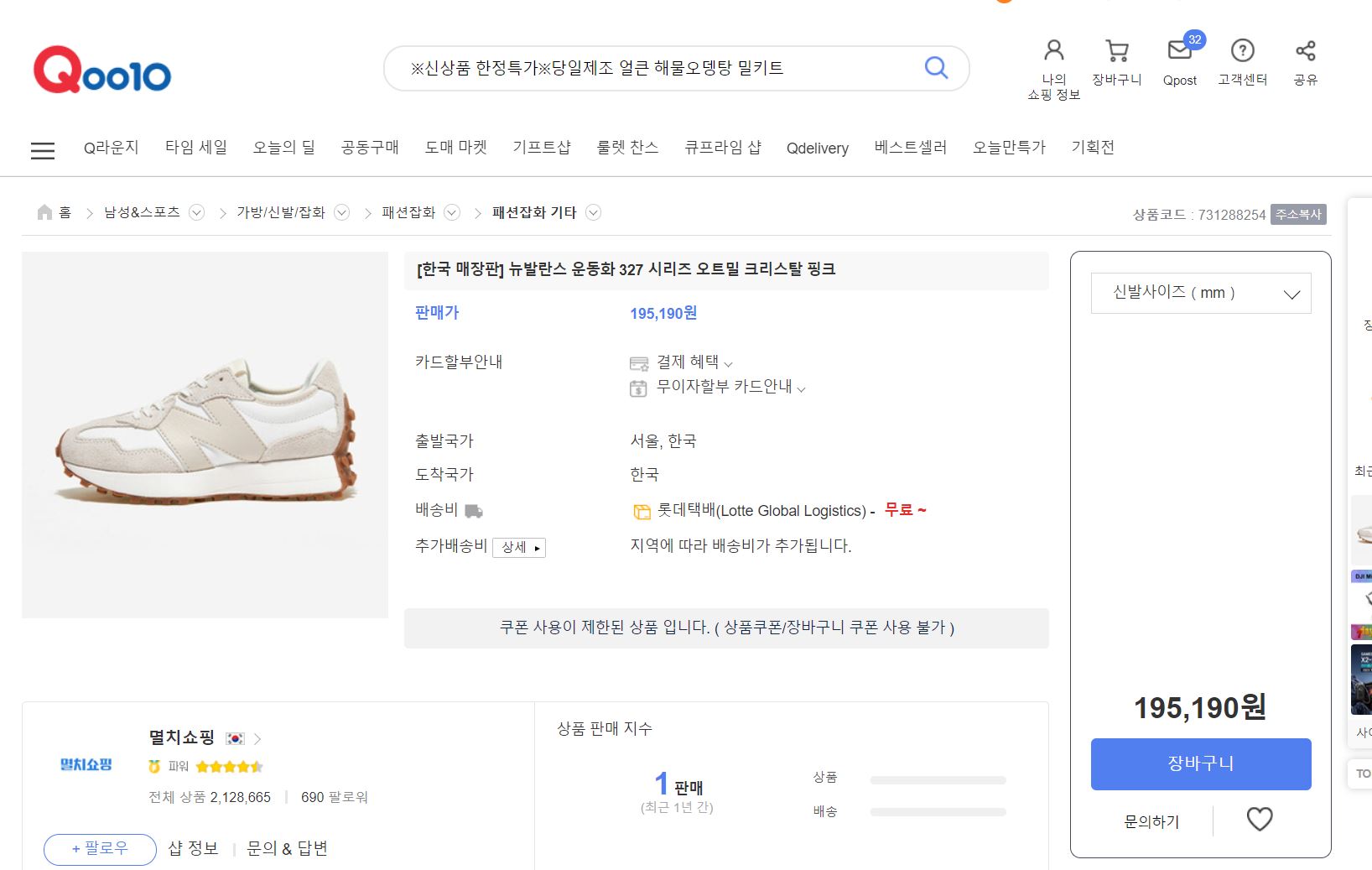Screen dimensions: 1372x870
Task: Click the Qoo10 logo
Action: (101, 70)
